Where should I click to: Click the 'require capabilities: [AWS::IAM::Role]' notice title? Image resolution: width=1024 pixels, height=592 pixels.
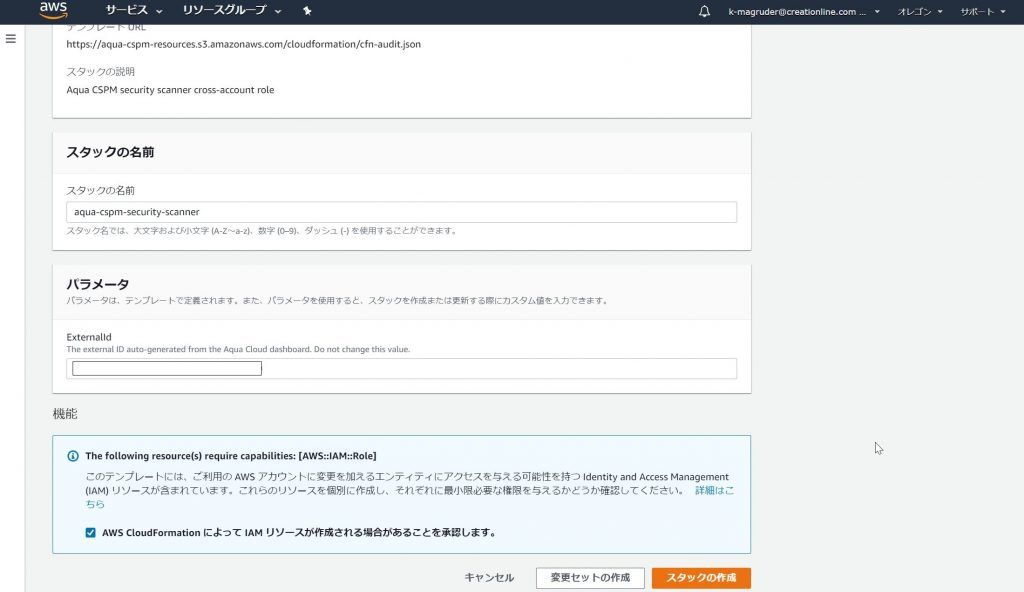(231, 456)
